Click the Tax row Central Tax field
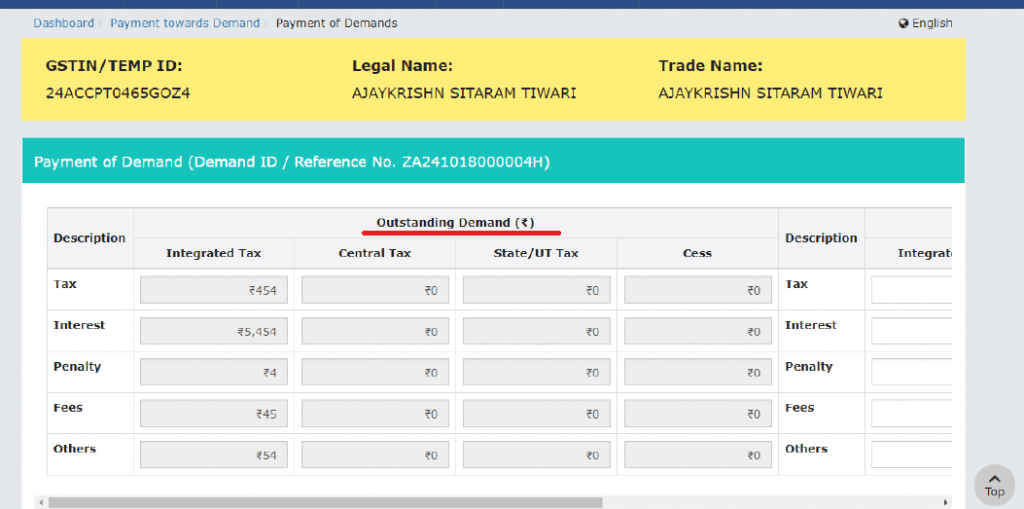 click(x=375, y=290)
